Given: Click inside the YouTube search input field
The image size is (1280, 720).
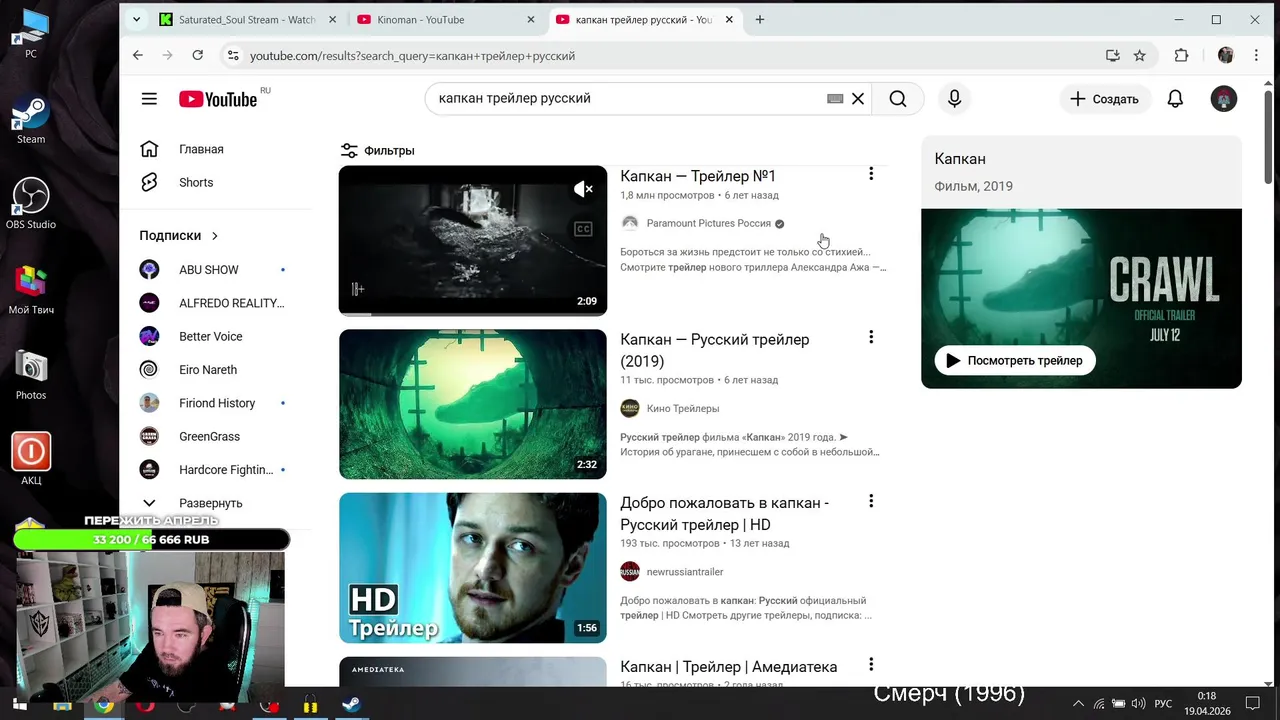Looking at the screenshot, I should (625, 99).
